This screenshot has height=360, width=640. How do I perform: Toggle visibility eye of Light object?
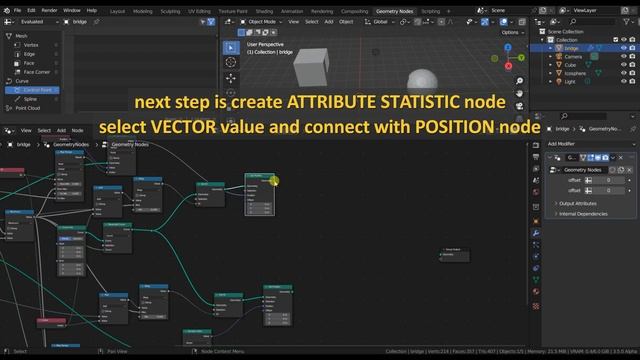[x=624, y=81]
